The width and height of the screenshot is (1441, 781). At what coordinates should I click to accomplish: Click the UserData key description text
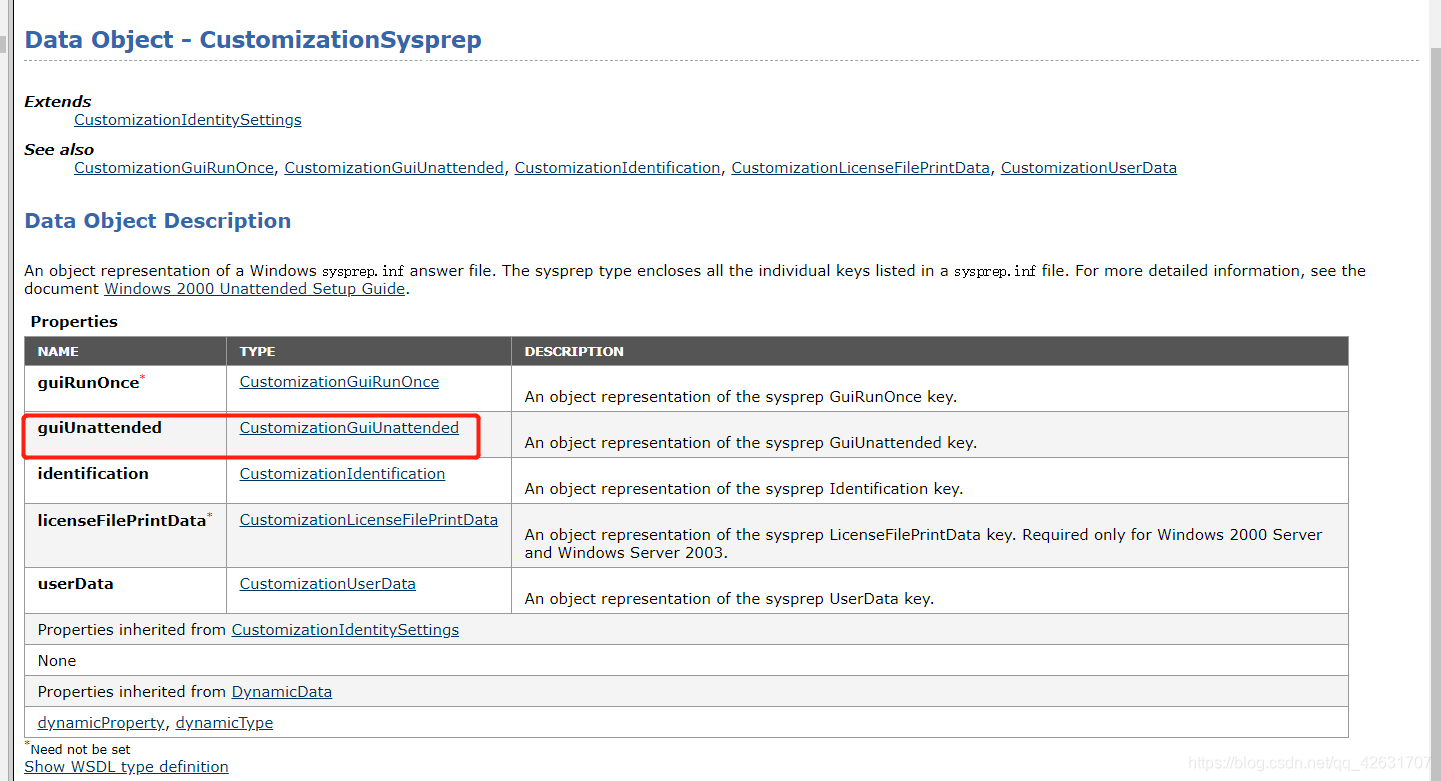[x=729, y=599]
